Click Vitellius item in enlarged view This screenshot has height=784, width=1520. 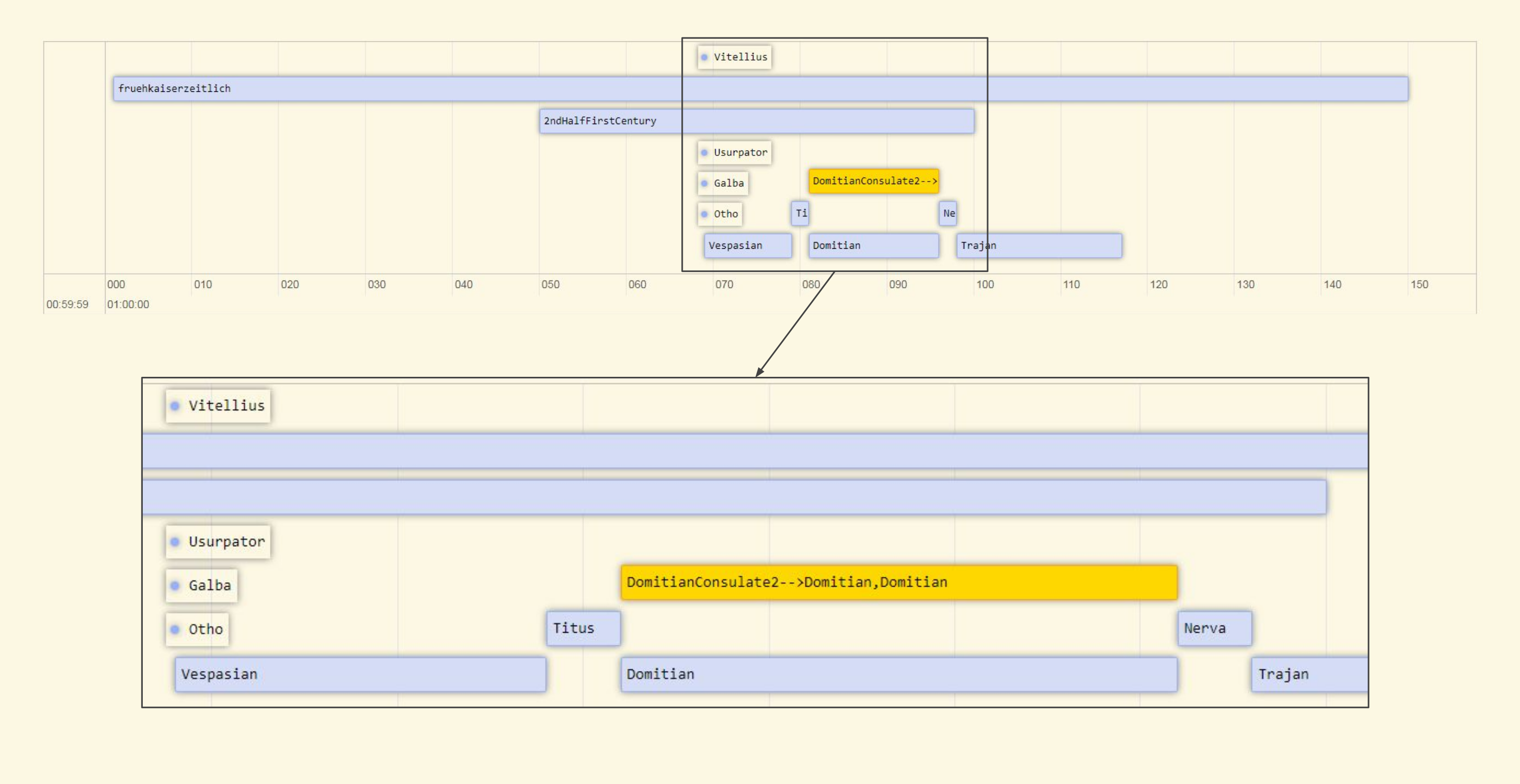[219, 406]
